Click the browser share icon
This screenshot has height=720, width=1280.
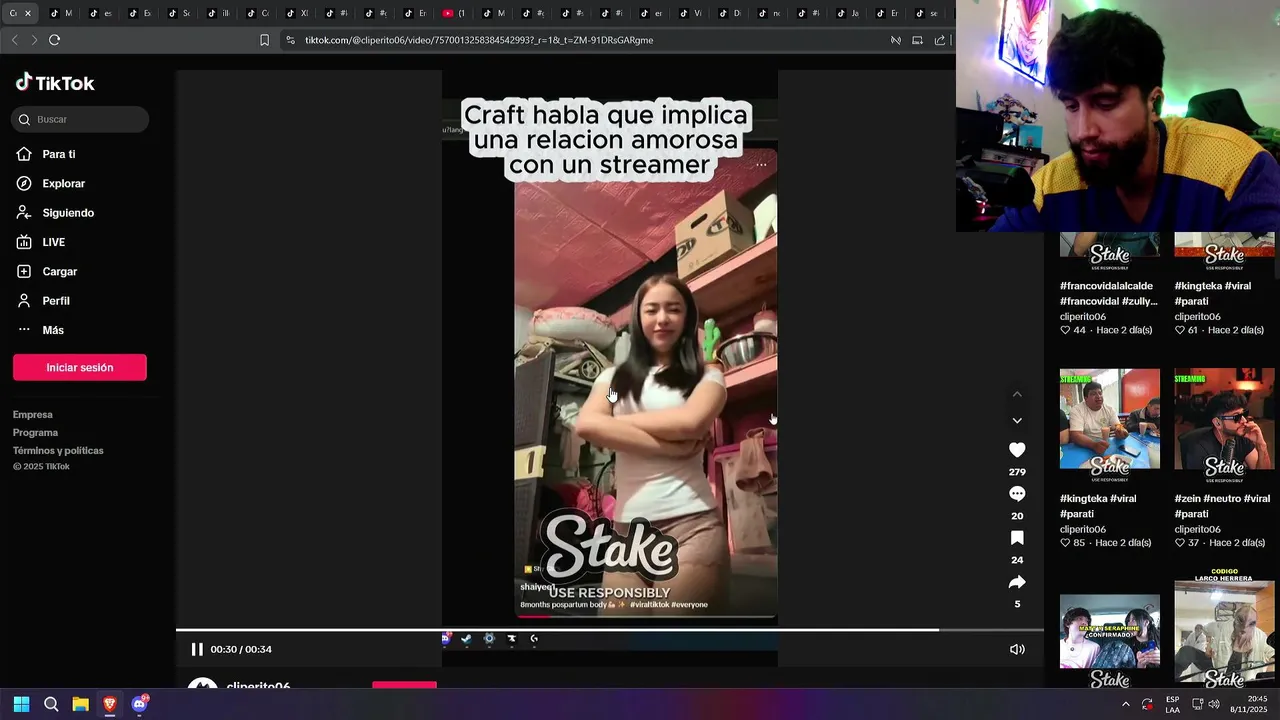click(940, 40)
